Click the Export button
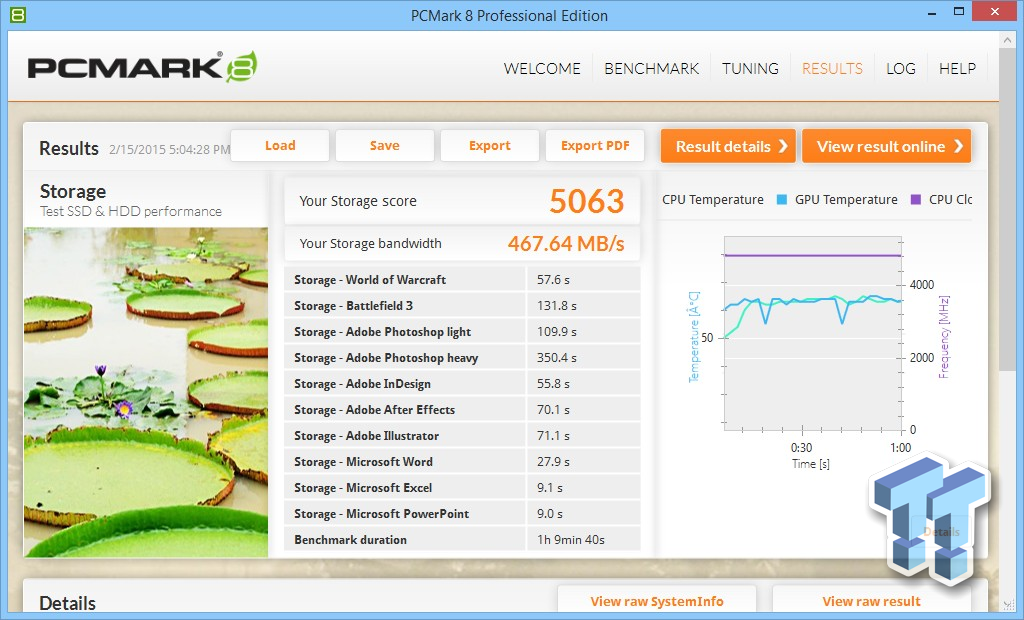 coord(490,146)
